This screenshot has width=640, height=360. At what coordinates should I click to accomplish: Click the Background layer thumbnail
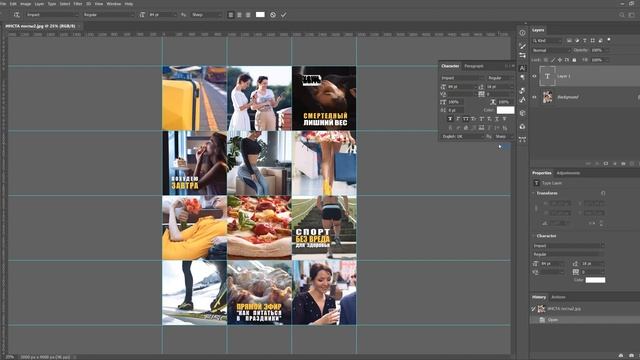(x=547, y=97)
